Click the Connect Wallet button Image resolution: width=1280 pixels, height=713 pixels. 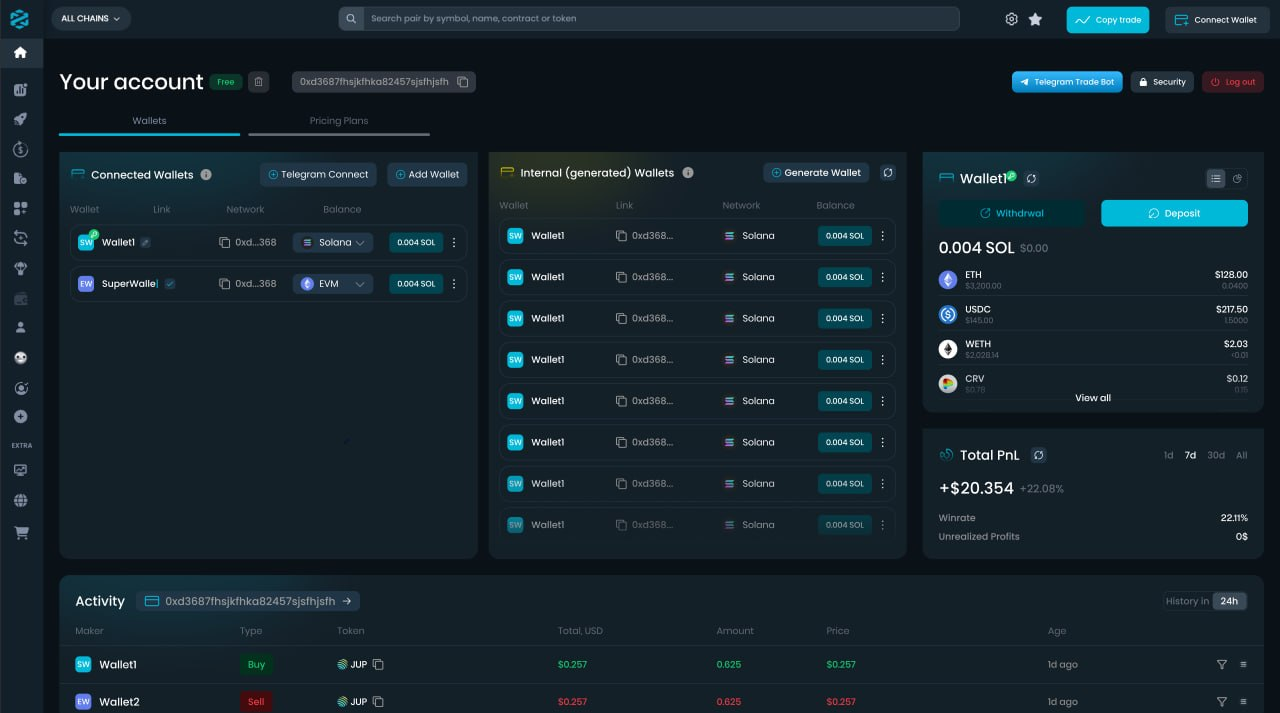click(1217, 20)
